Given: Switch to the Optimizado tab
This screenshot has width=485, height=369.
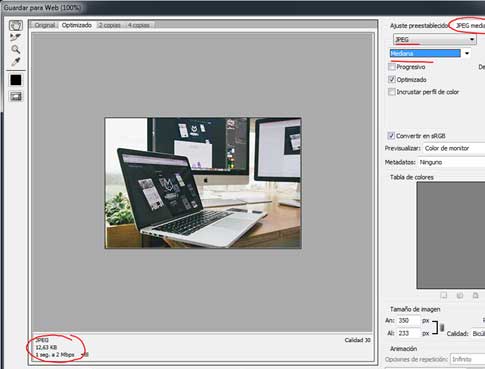Looking at the screenshot, I should click(77, 25).
